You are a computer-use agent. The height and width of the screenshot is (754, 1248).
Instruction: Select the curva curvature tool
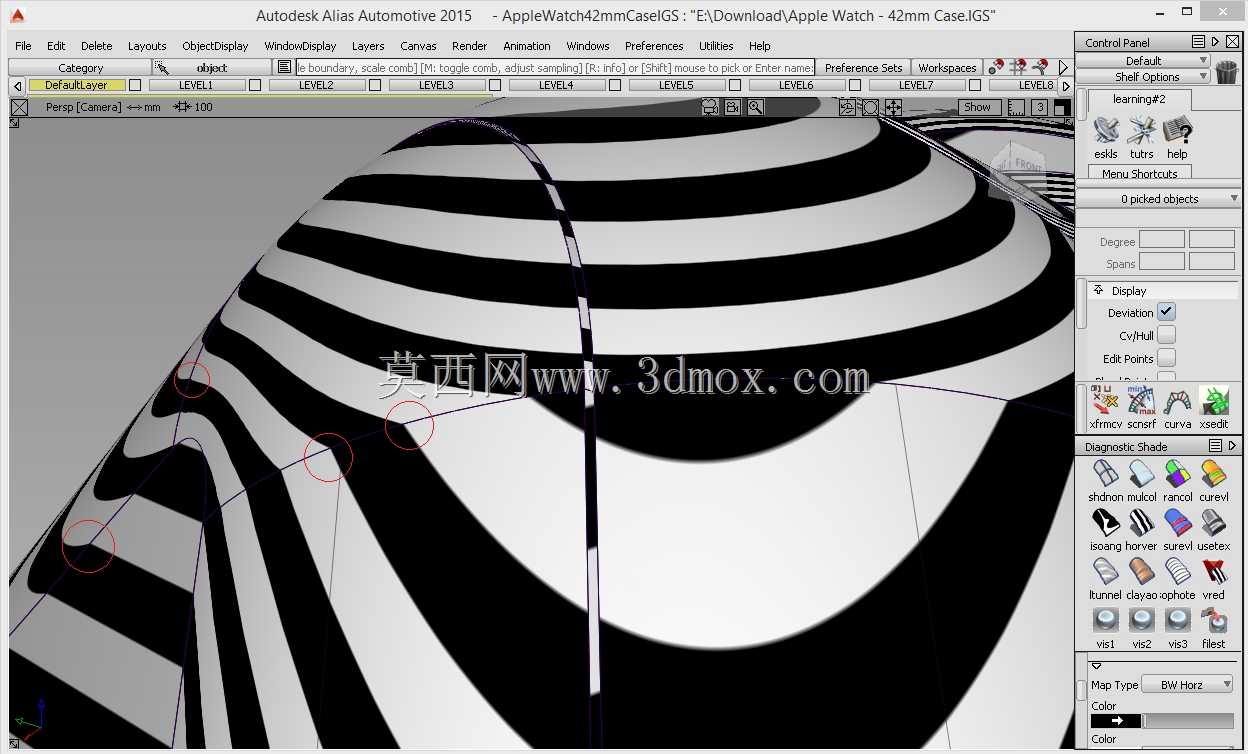[x=1177, y=402]
